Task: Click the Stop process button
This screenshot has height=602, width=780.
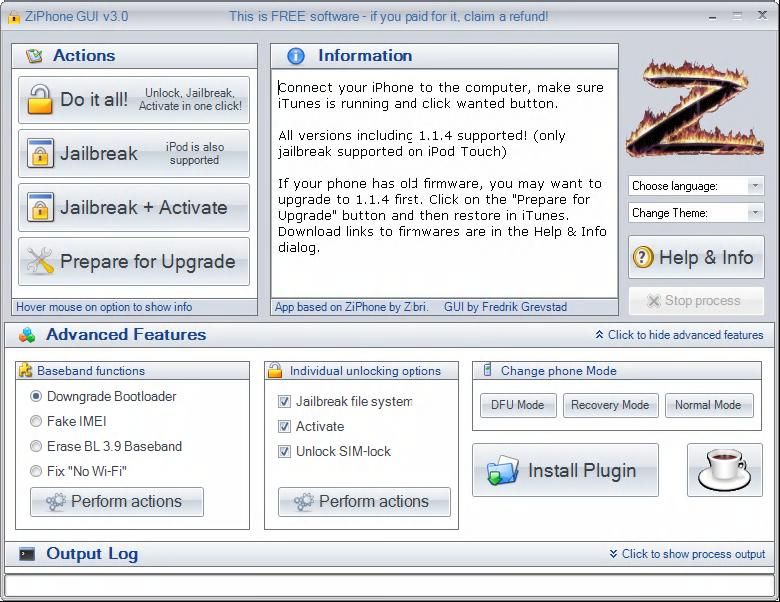Action: click(696, 301)
